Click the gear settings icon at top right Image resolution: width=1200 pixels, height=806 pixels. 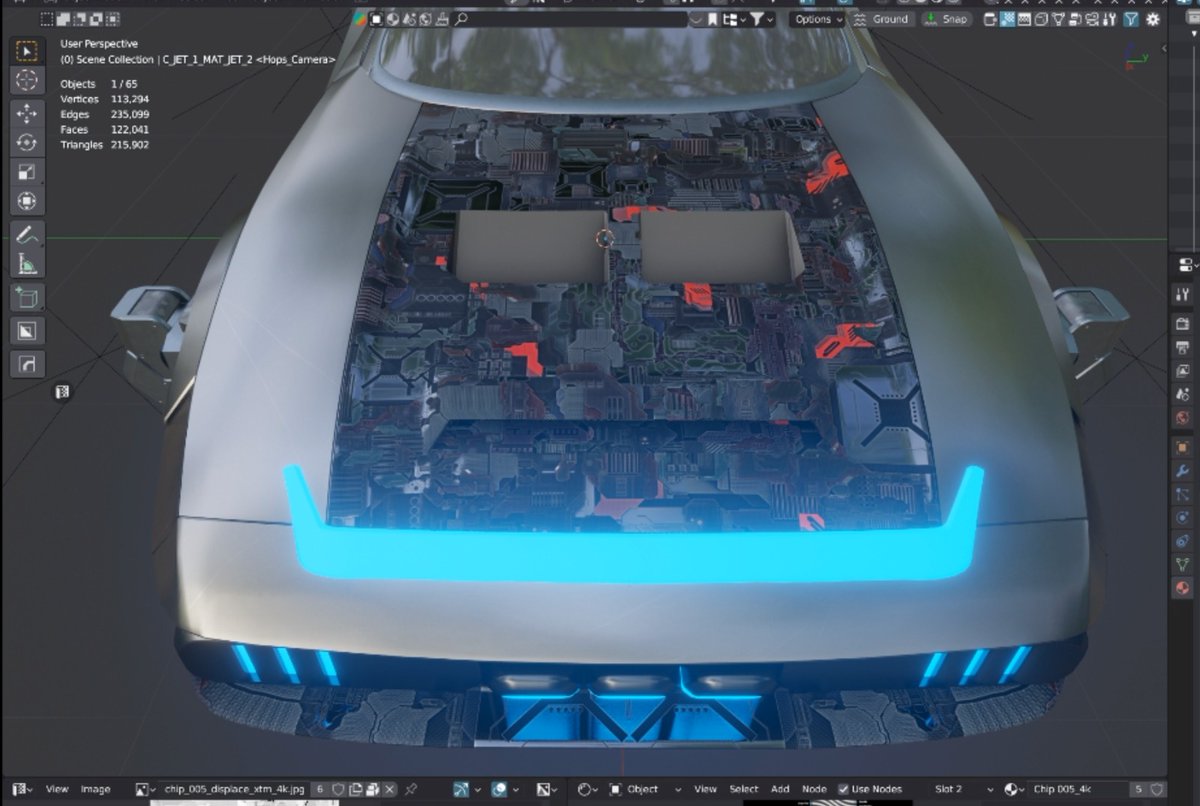(1153, 19)
